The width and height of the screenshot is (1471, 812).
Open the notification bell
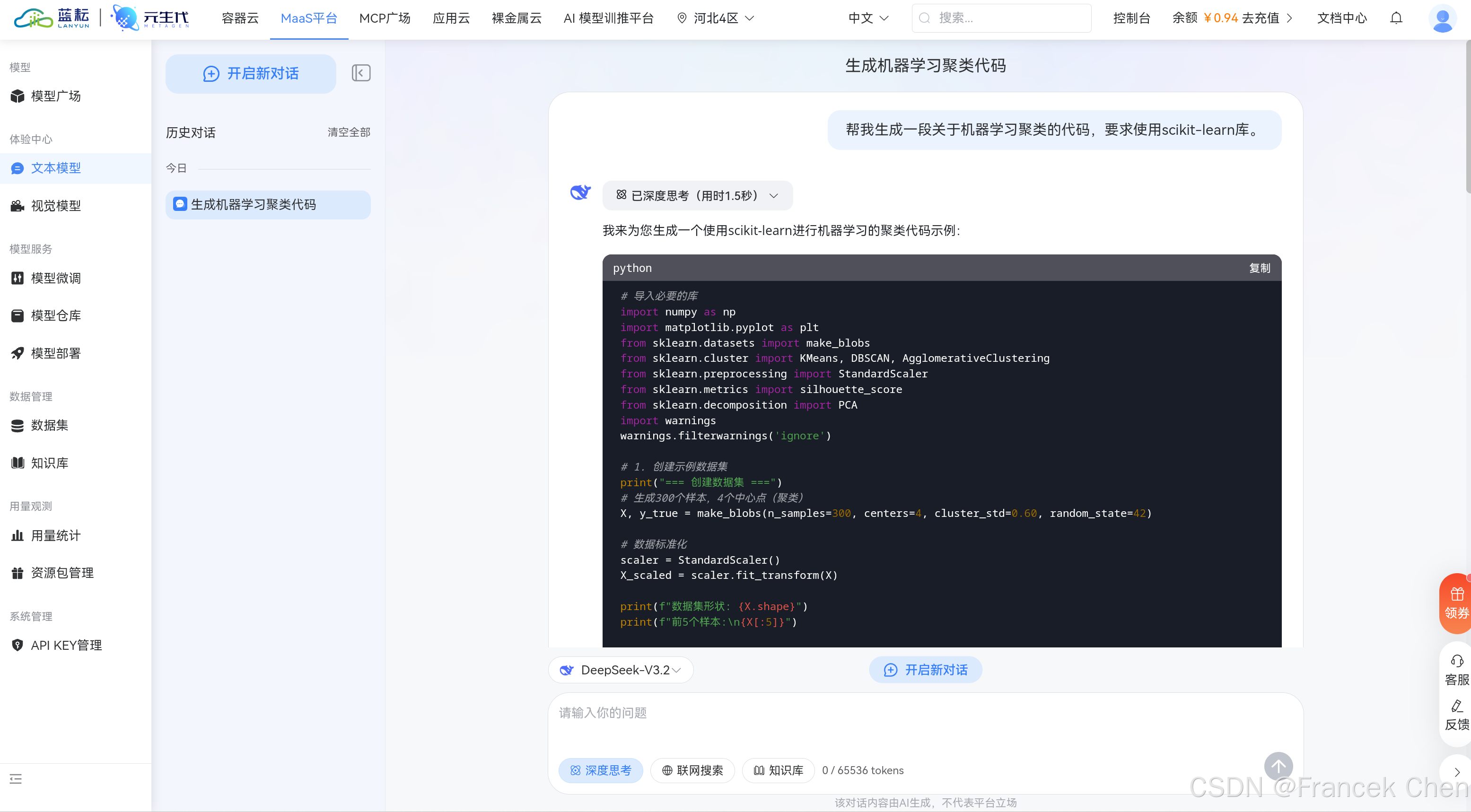click(x=1396, y=18)
